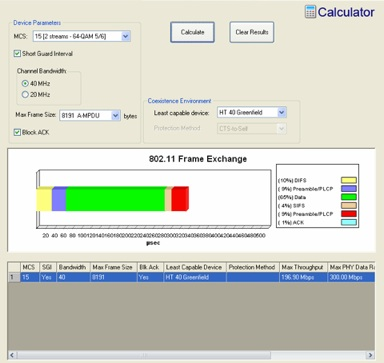Click the SGI column header
The height and width of the screenshot is (363, 384).
point(48,267)
